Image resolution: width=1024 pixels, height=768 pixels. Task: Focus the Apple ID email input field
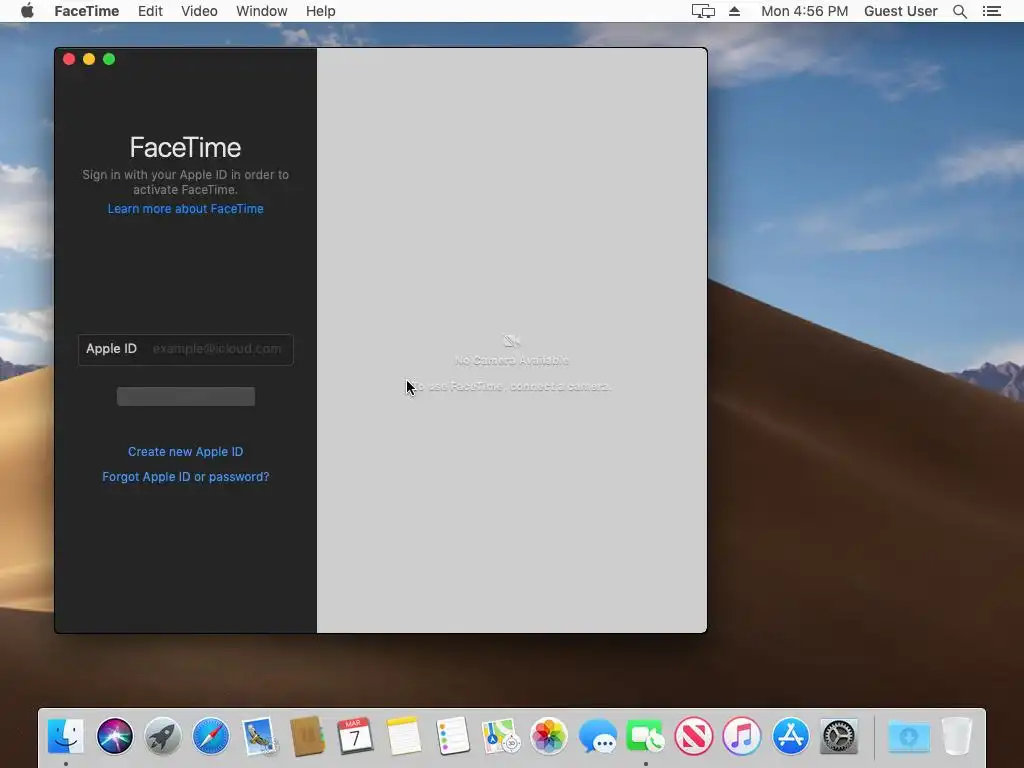(x=185, y=349)
